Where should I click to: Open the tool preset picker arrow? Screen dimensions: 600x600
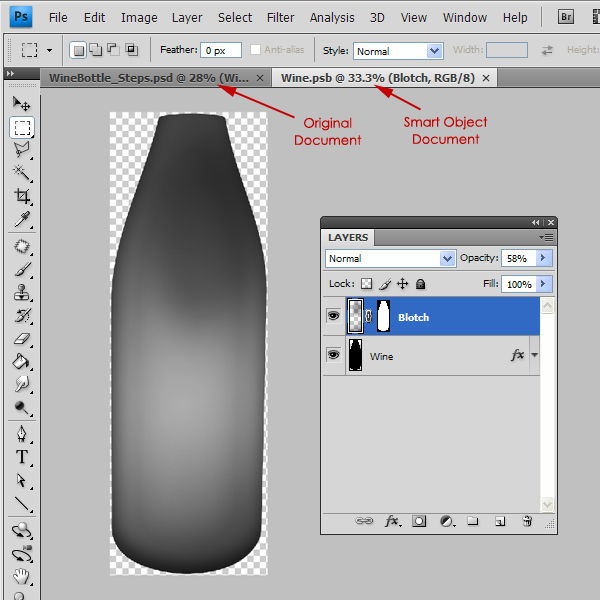tap(49, 50)
